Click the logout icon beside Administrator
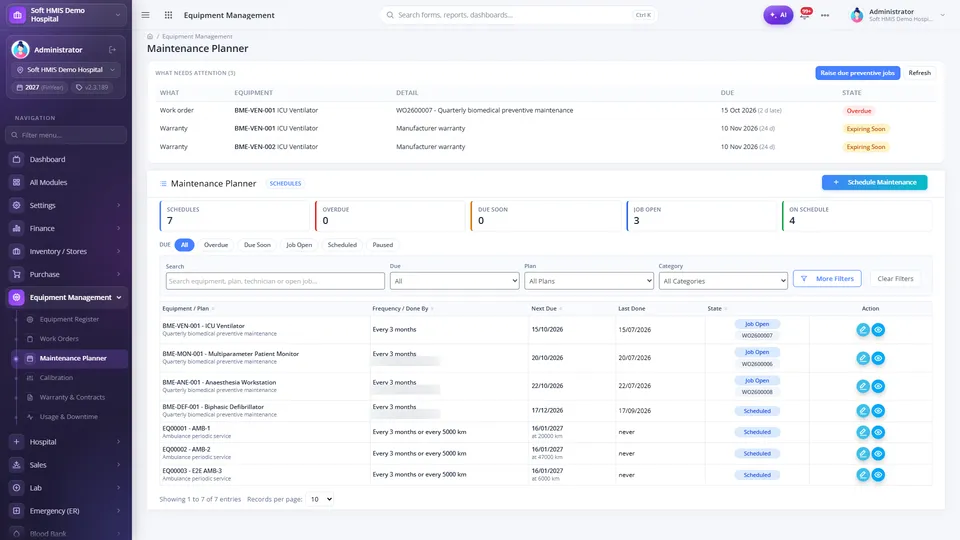This screenshot has height=540, width=960. pyautogui.click(x=113, y=50)
